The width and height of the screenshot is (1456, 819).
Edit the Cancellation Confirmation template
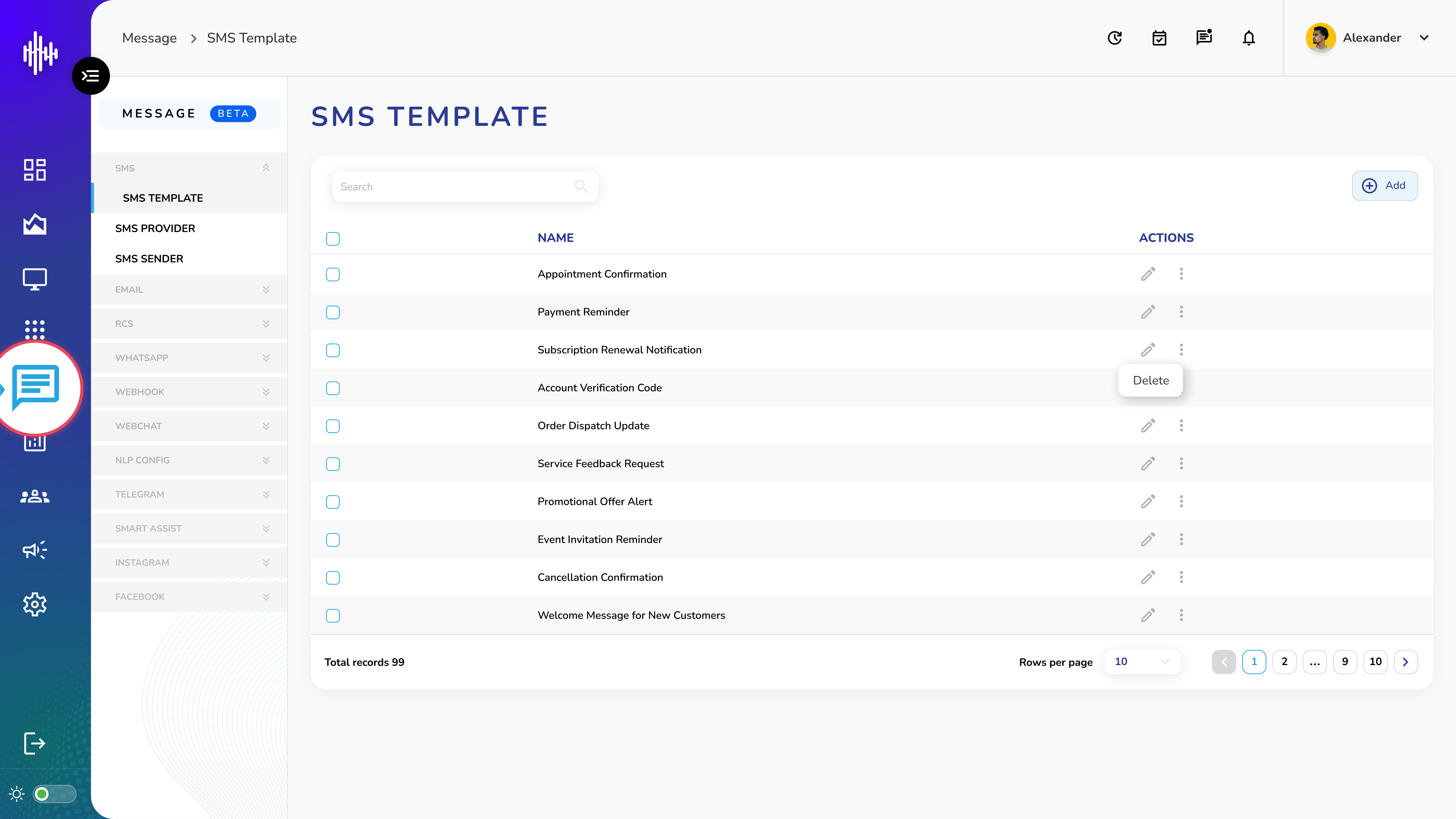[x=1148, y=577]
